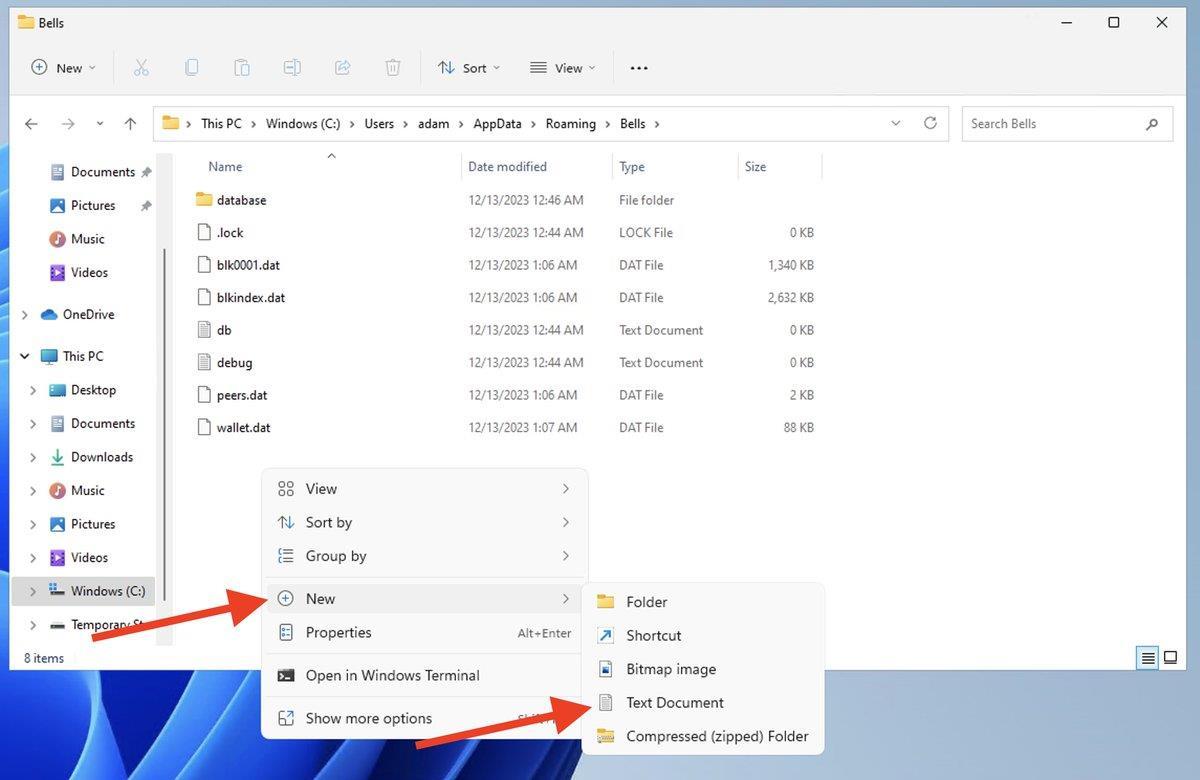Switch to details list view toggle

coord(1148,657)
